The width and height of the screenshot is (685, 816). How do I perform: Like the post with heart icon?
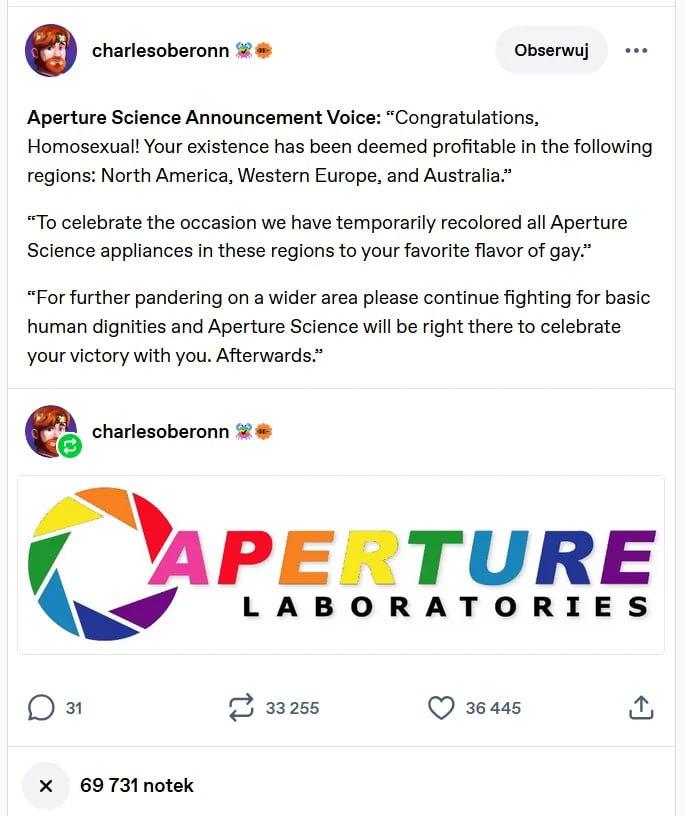click(x=441, y=708)
